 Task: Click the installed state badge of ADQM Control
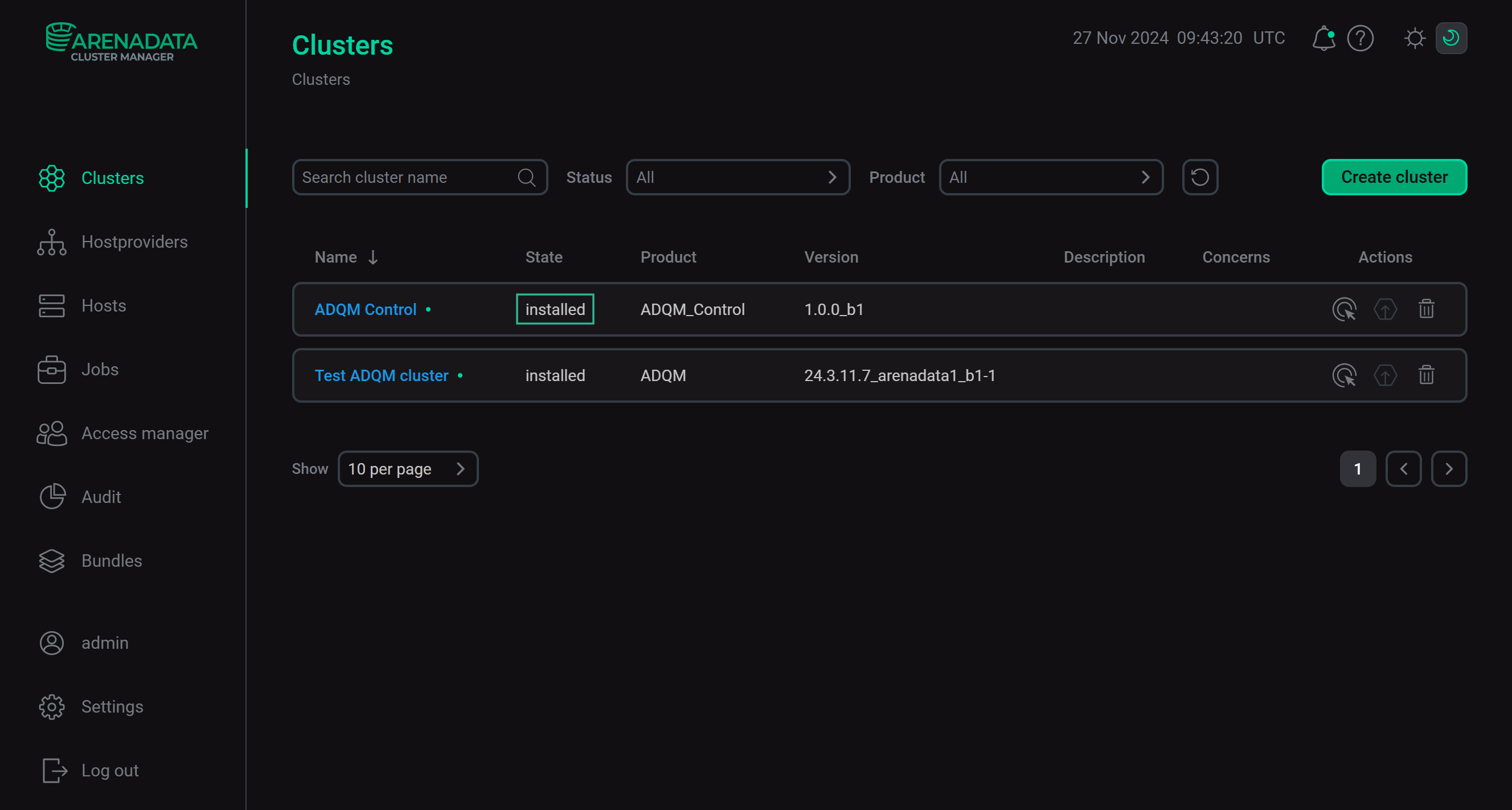click(x=555, y=309)
